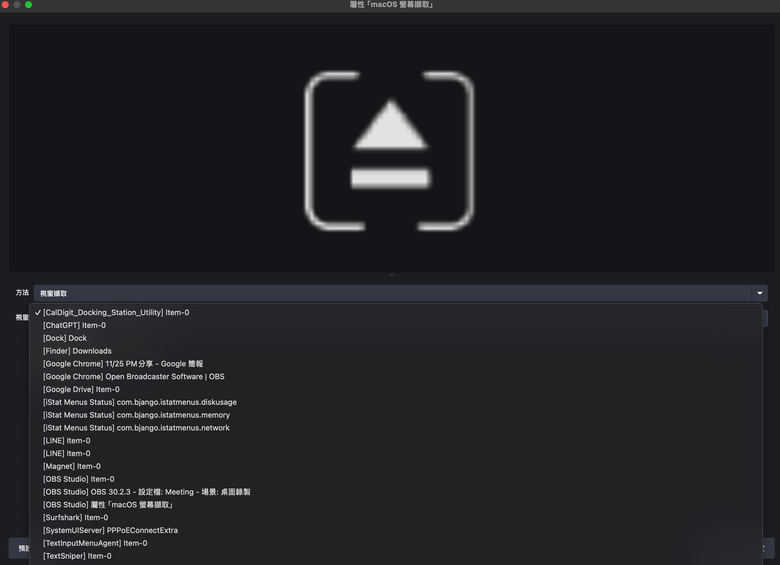Open the 方法 capture method dropdown arrow
The width and height of the screenshot is (780, 565).
tap(759, 293)
